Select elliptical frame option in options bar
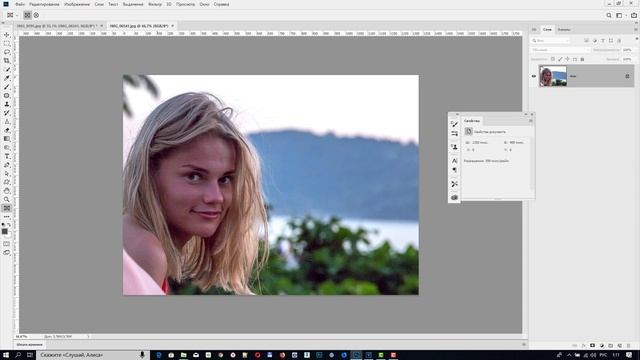This screenshot has height=360, width=640. tap(36, 15)
